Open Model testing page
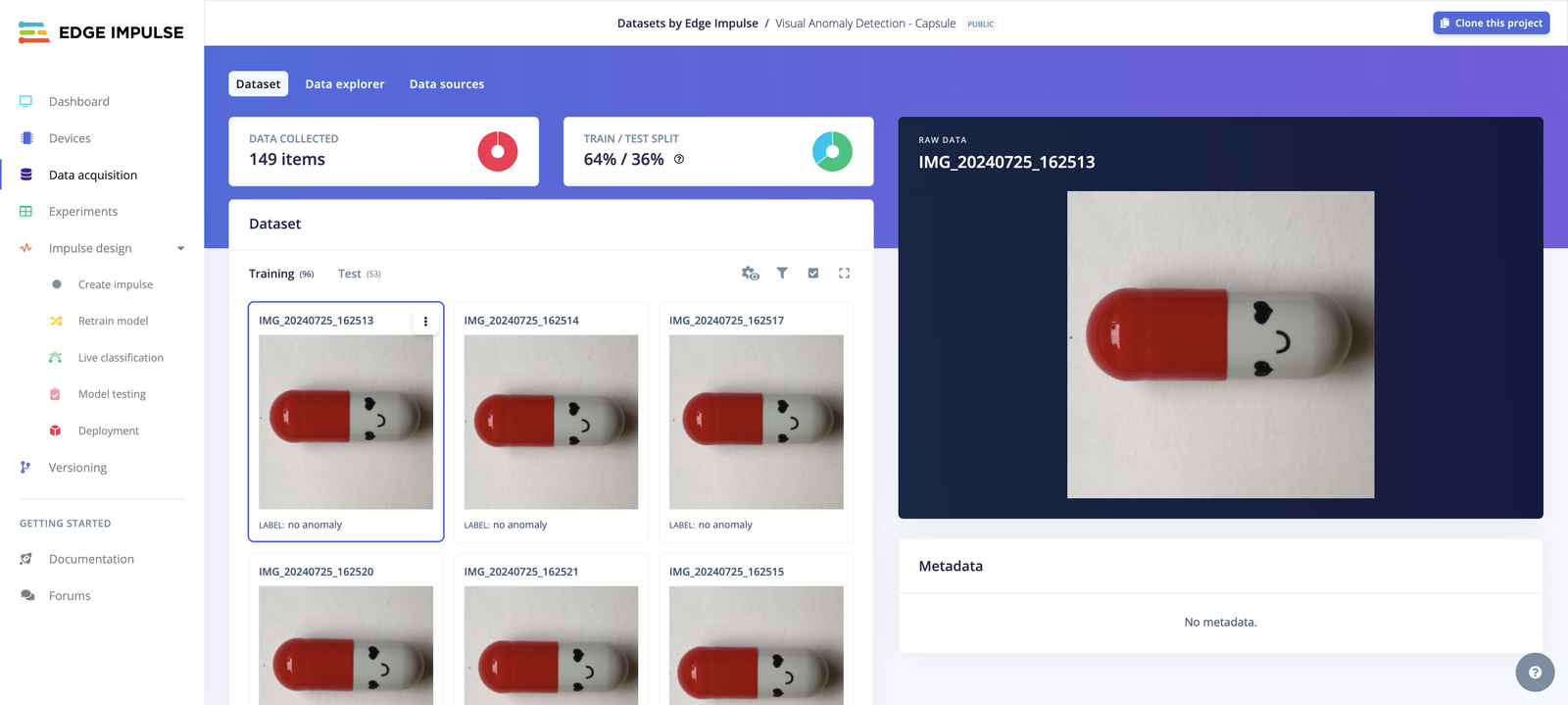 (112, 394)
